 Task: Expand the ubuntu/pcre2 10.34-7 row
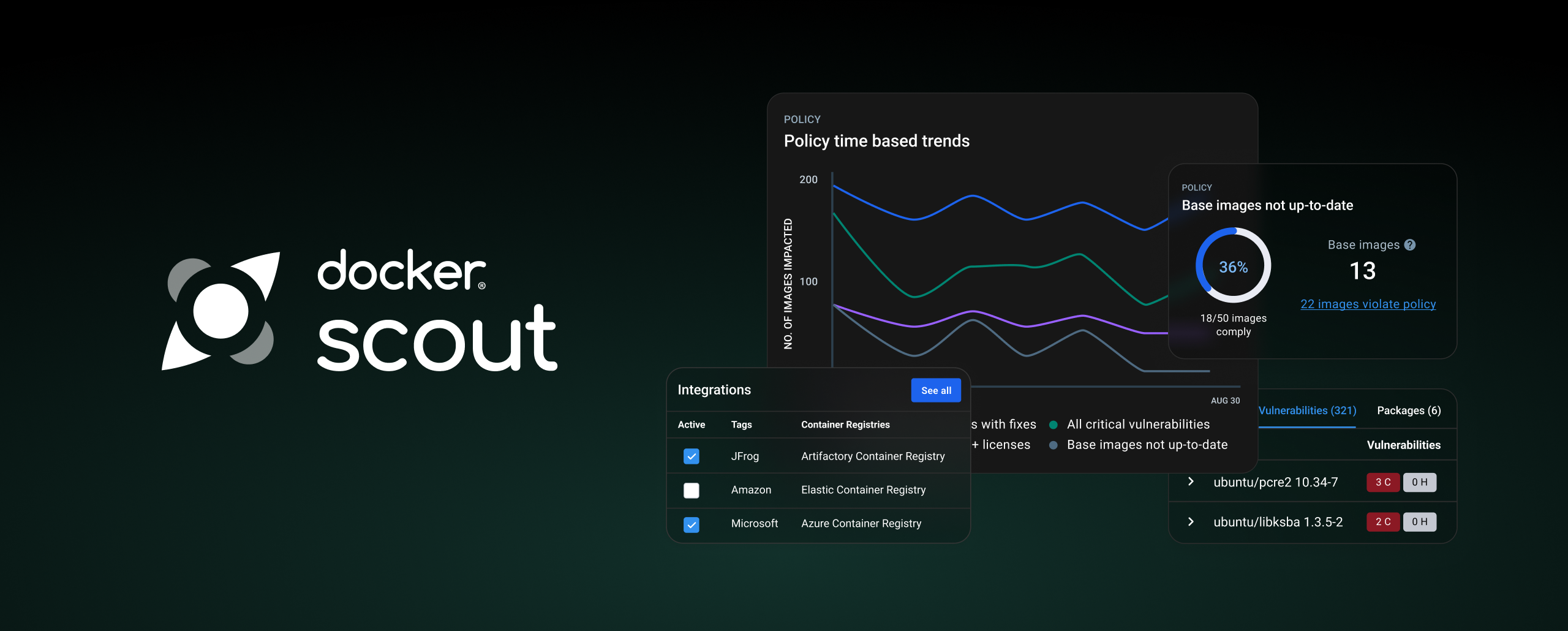tap(1191, 482)
